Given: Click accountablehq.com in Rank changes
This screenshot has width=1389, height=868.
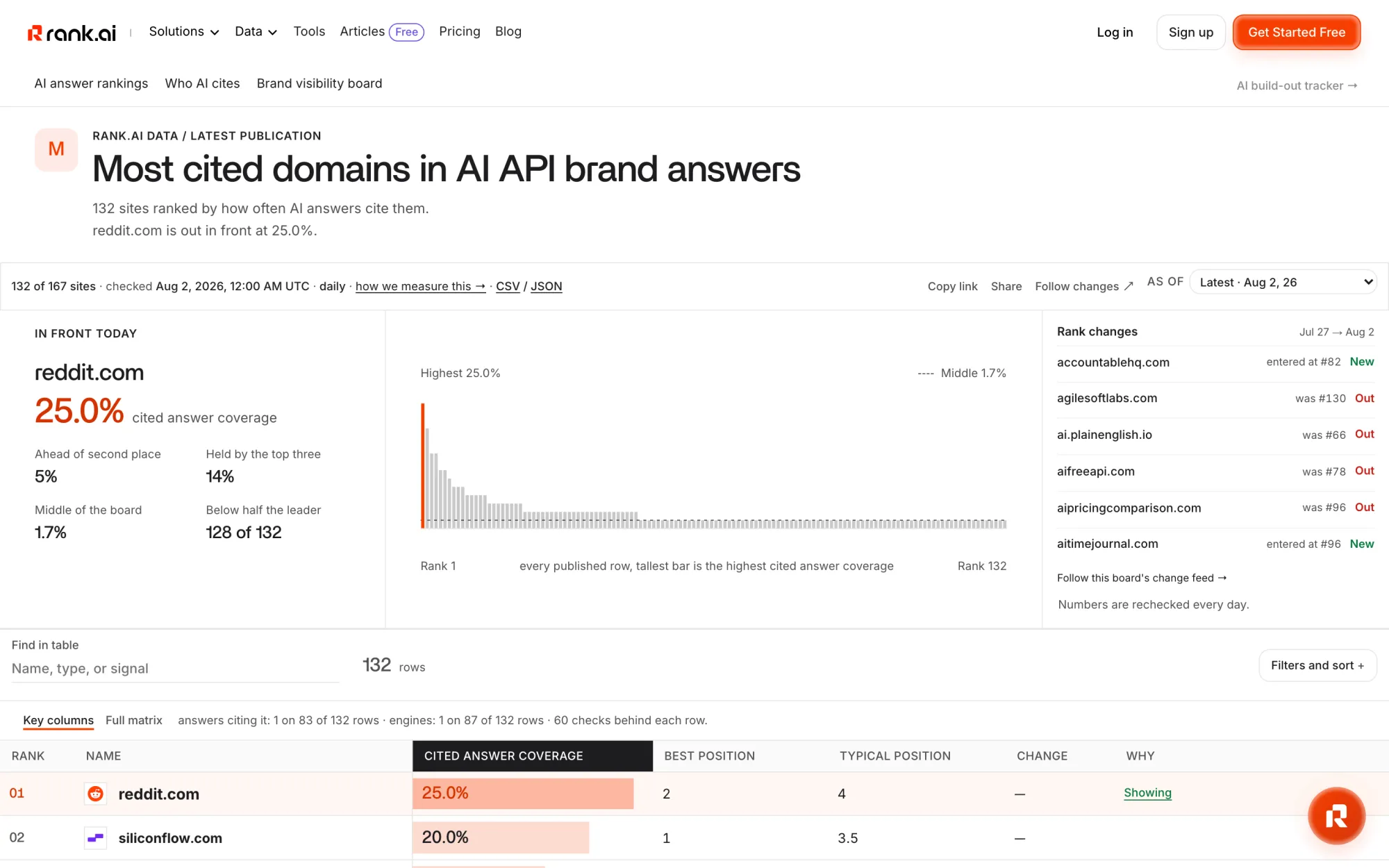Looking at the screenshot, I should pyautogui.click(x=1113, y=362).
